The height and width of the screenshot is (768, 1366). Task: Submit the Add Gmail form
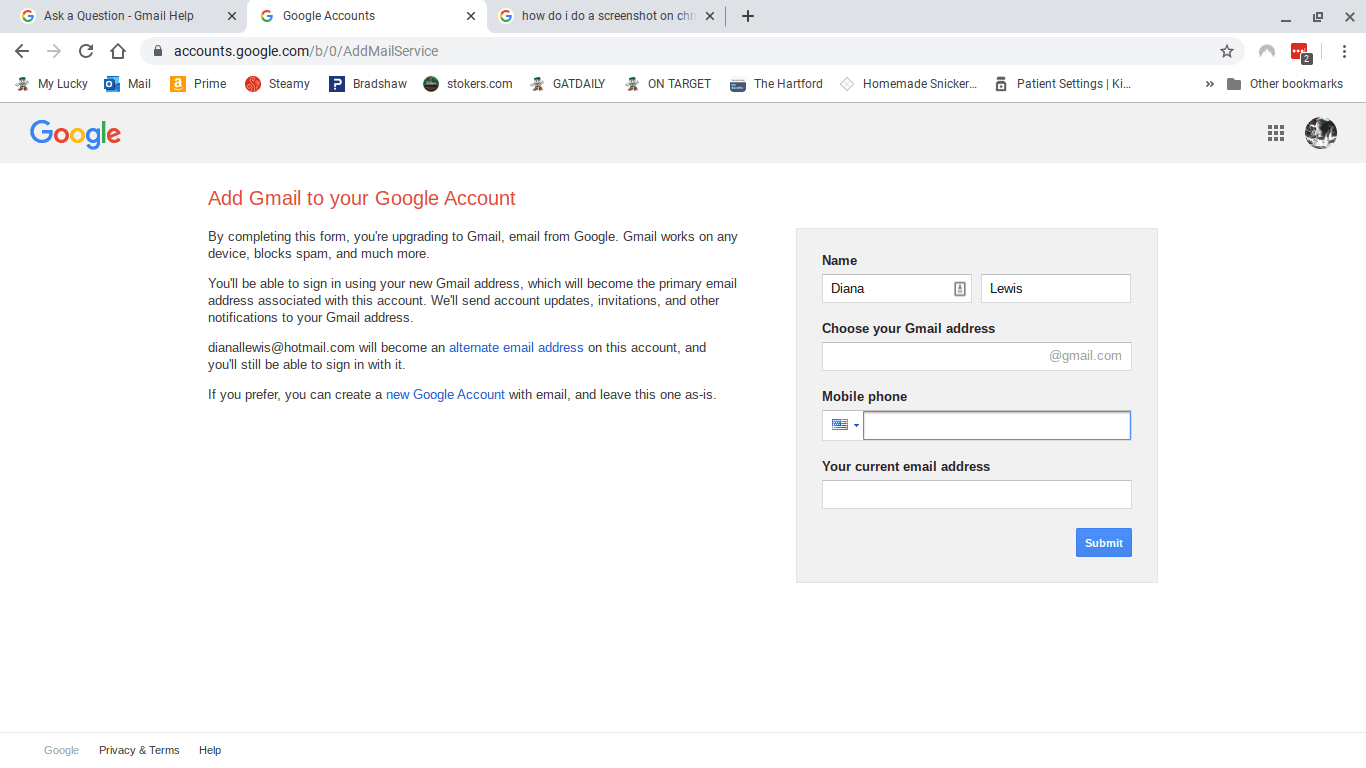(x=1104, y=543)
